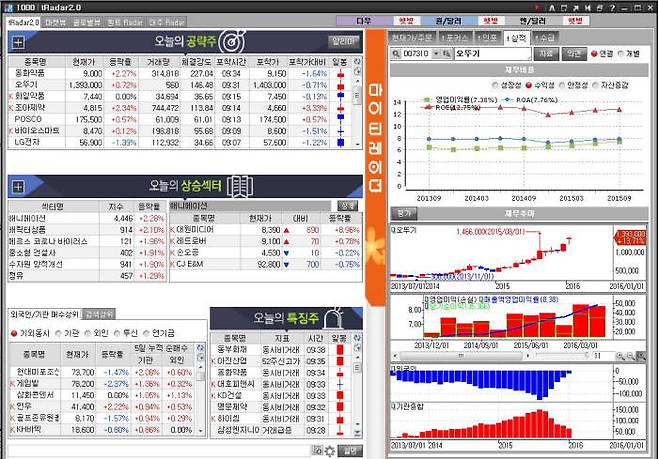The image size is (658, 459).
Task: Click the zoom-out magnifier on chart toolbar
Action: click(x=630, y=356)
